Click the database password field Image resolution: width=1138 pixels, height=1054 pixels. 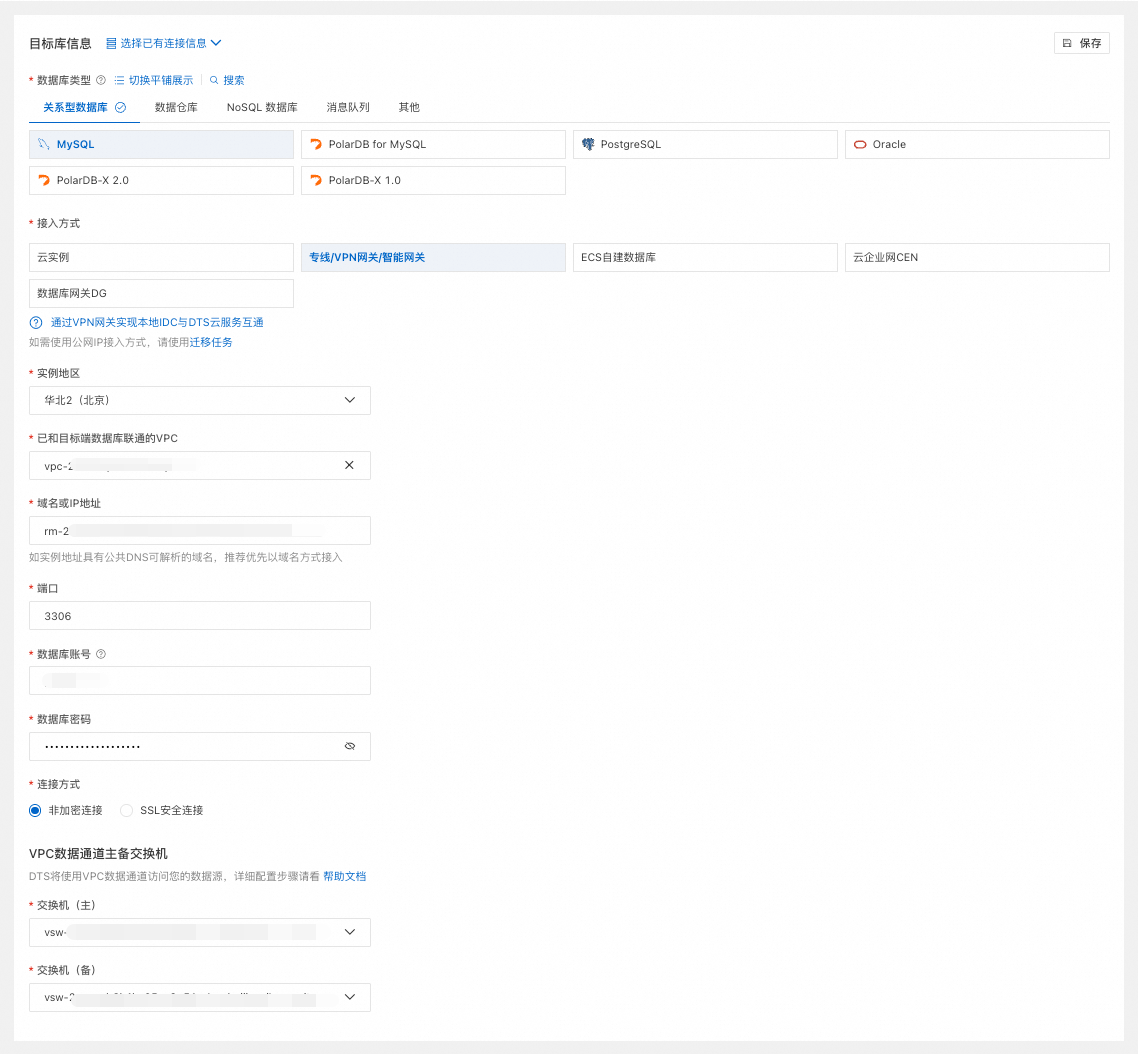pos(200,746)
